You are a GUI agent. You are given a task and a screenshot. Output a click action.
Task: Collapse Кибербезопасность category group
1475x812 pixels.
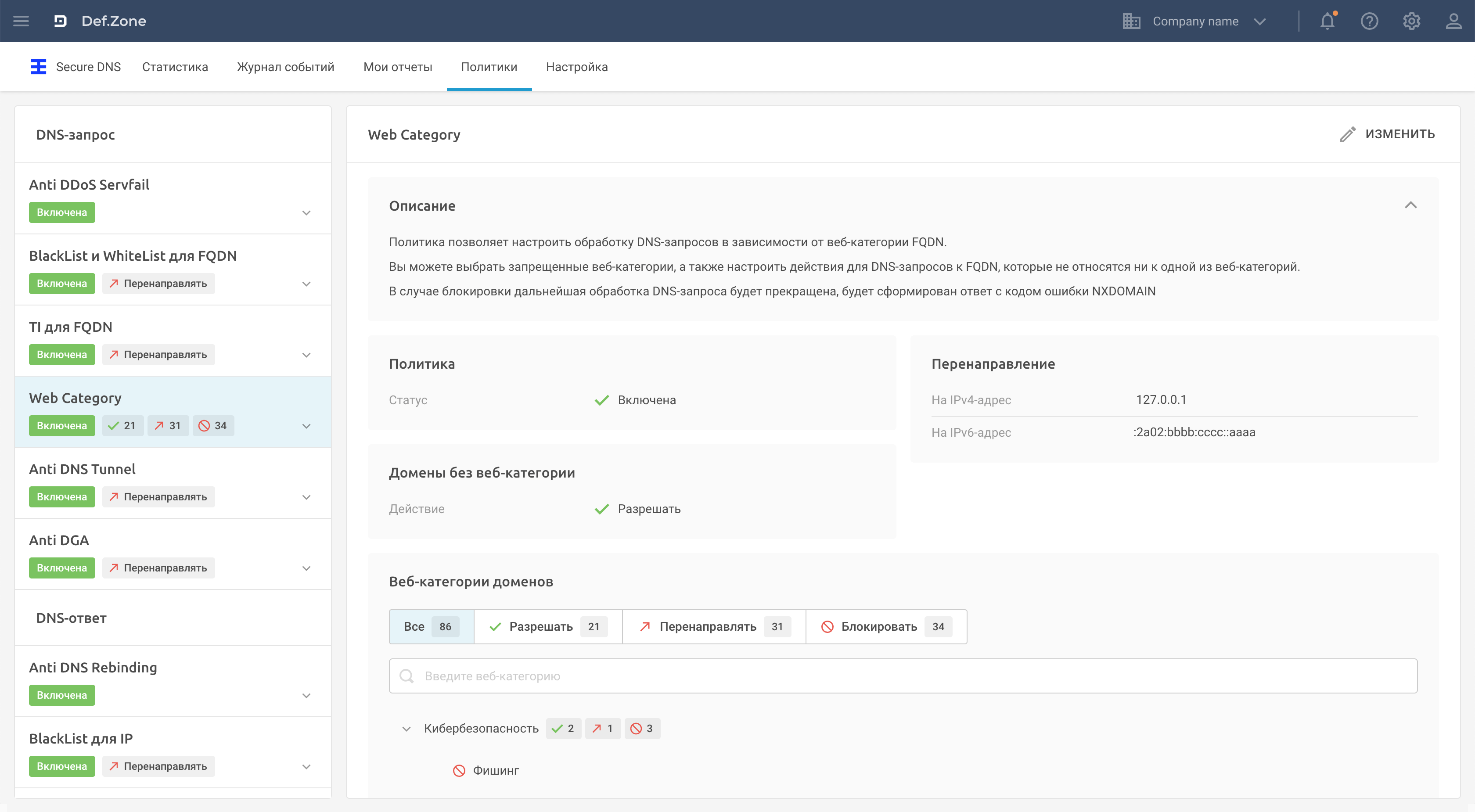tap(406, 729)
